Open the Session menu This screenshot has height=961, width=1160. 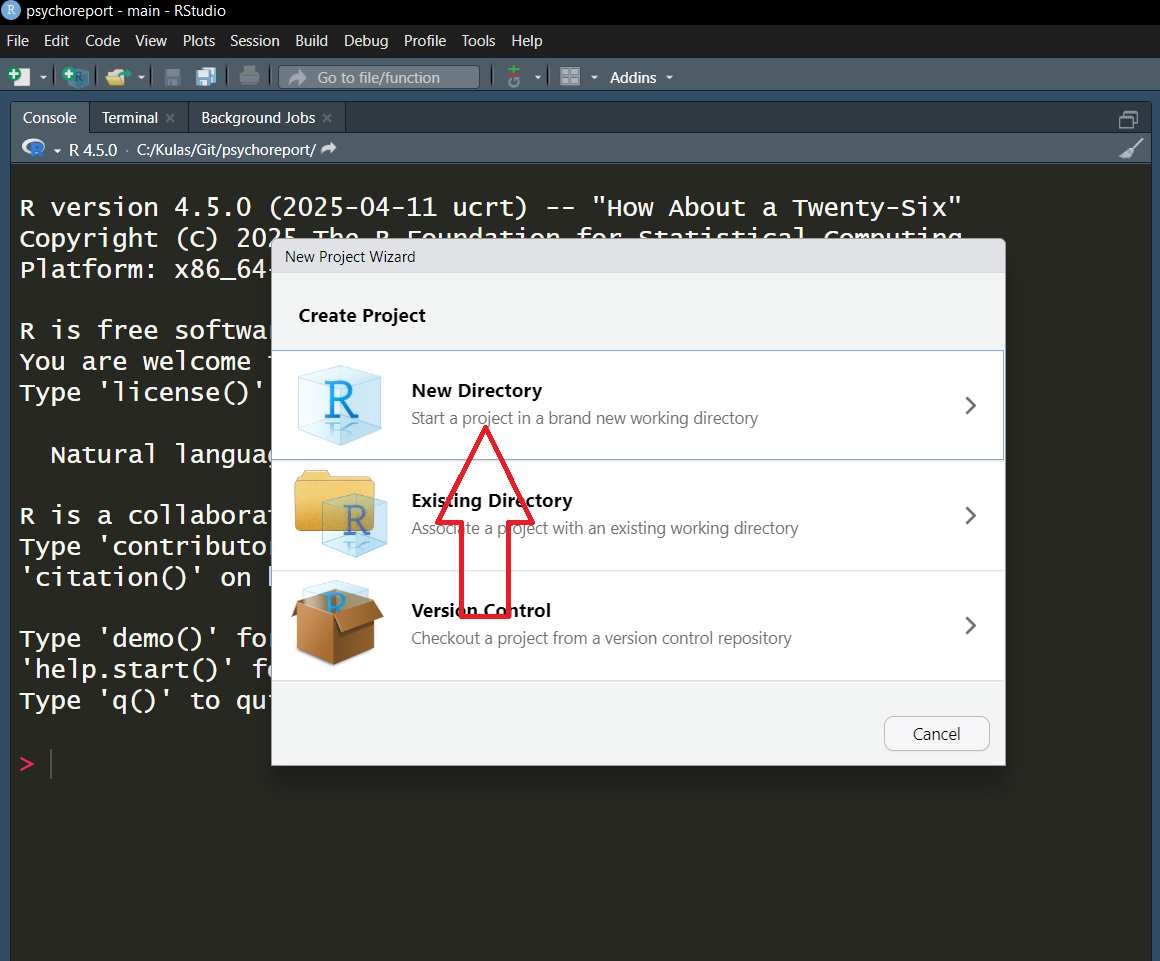pyautogui.click(x=254, y=41)
